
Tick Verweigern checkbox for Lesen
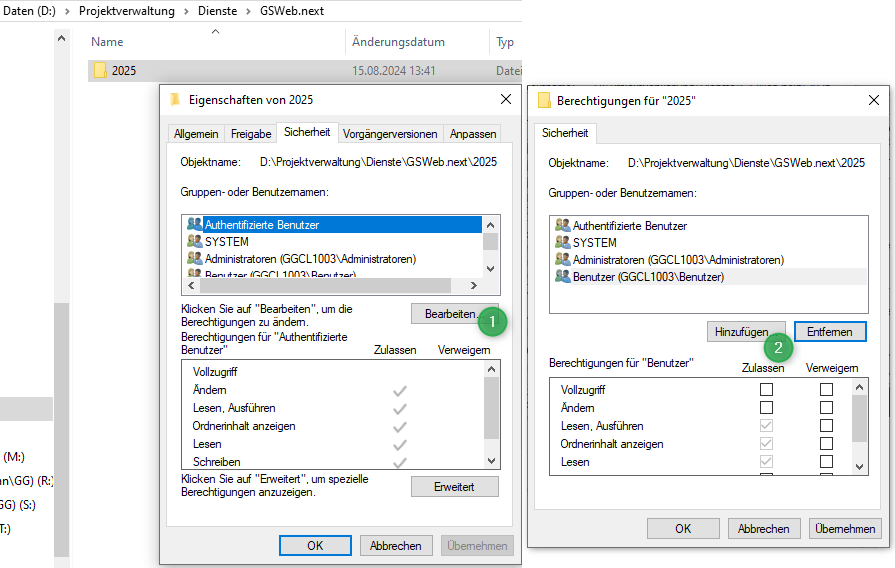[x=826, y=461]
